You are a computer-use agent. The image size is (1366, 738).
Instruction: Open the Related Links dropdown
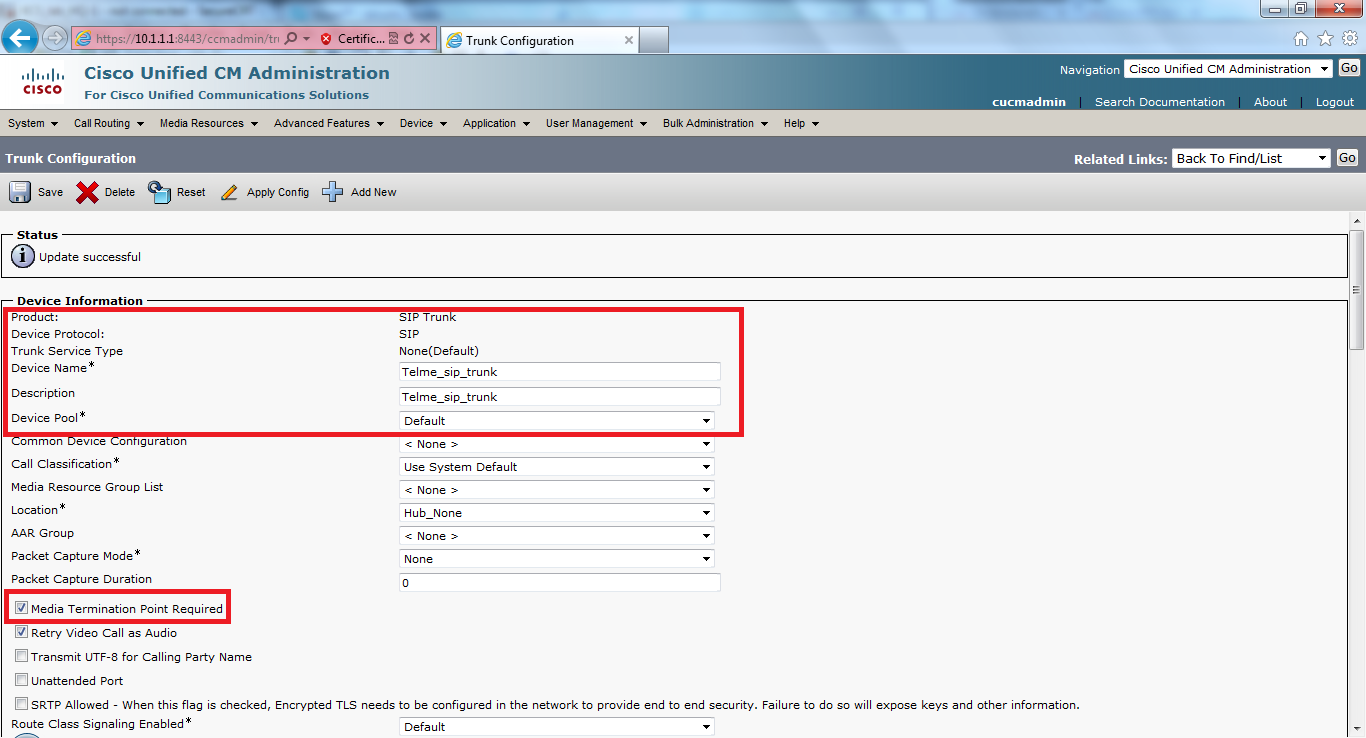pos(1251,158)
